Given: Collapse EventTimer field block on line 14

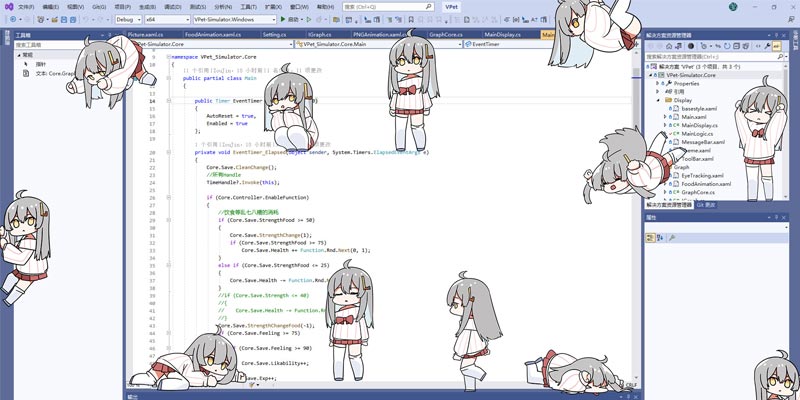Looking at the screenshot, I should [x=168, y=101].
